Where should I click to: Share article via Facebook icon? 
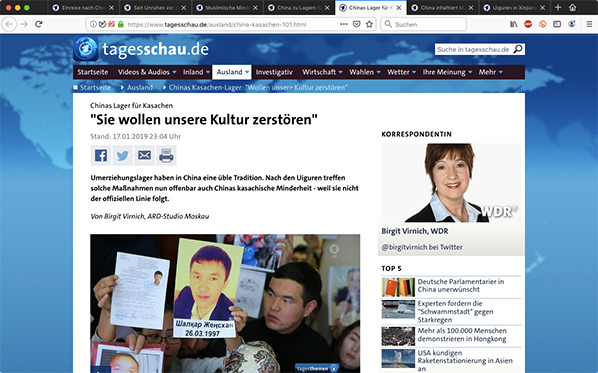101,155
